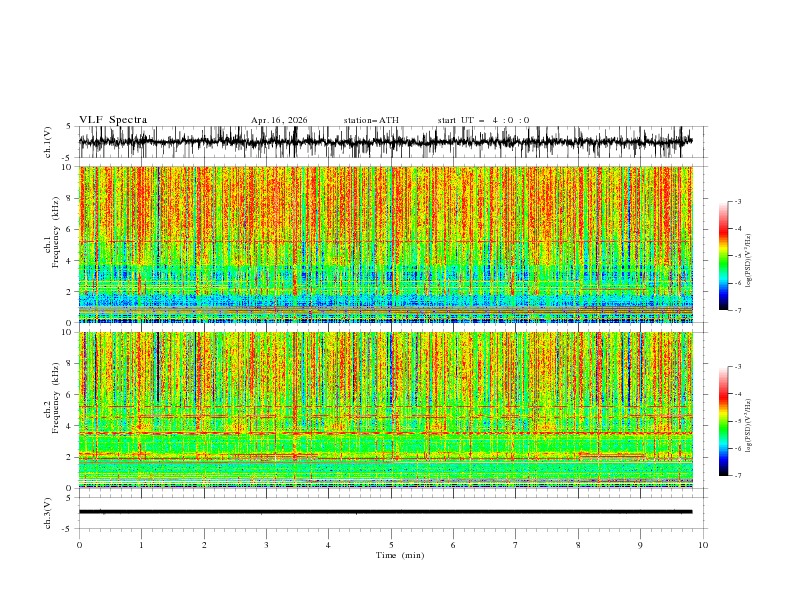Click the ch.2 "Frequency (kHz)" axis label
Screen dimensions: 792x612
pos(55,397)
